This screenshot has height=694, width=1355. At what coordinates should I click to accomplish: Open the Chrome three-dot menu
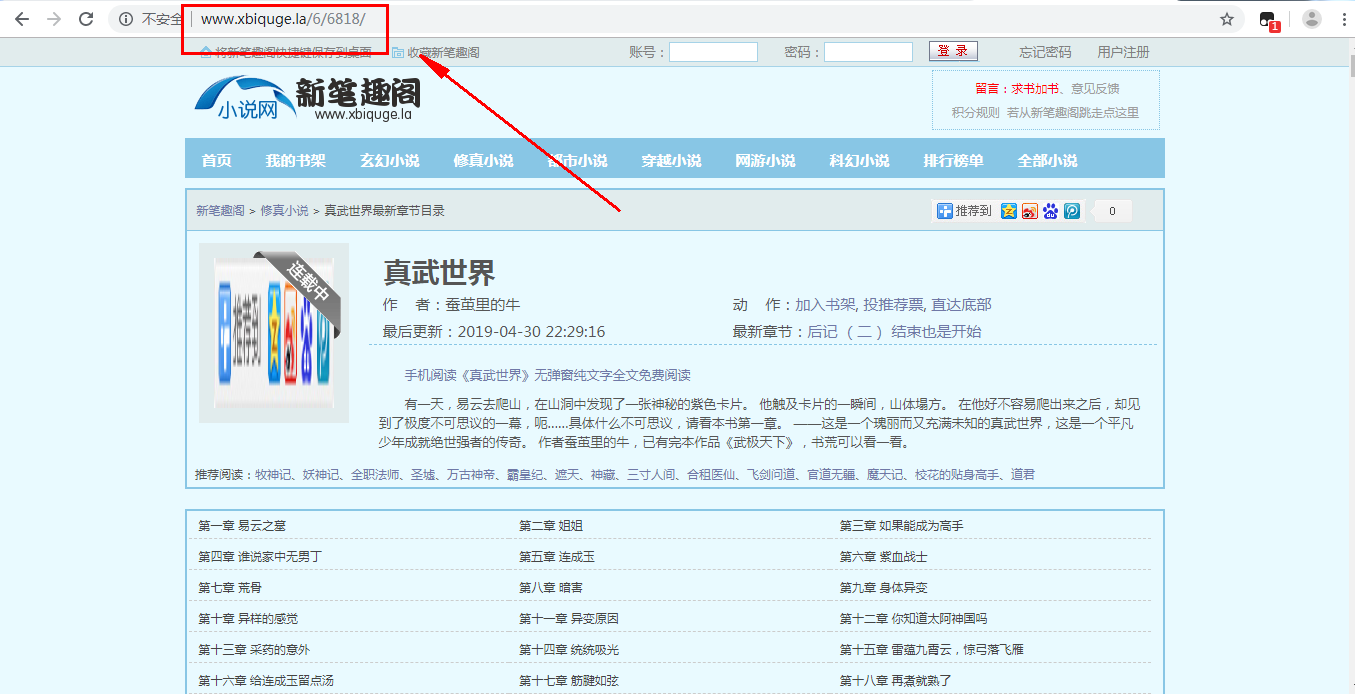1343,19
